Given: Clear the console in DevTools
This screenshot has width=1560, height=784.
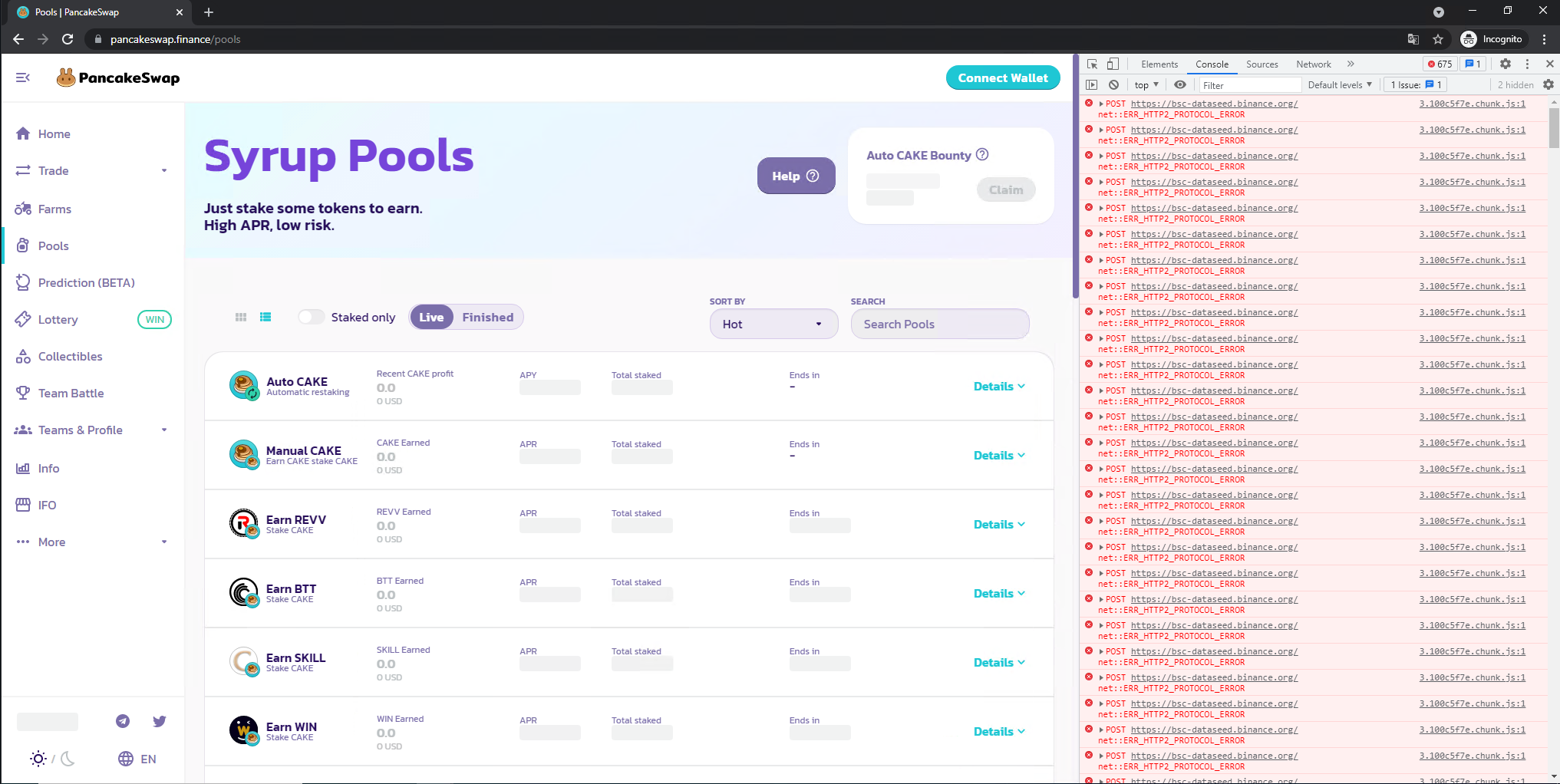Looking at the screenshot, I should tap(1113, 84).
